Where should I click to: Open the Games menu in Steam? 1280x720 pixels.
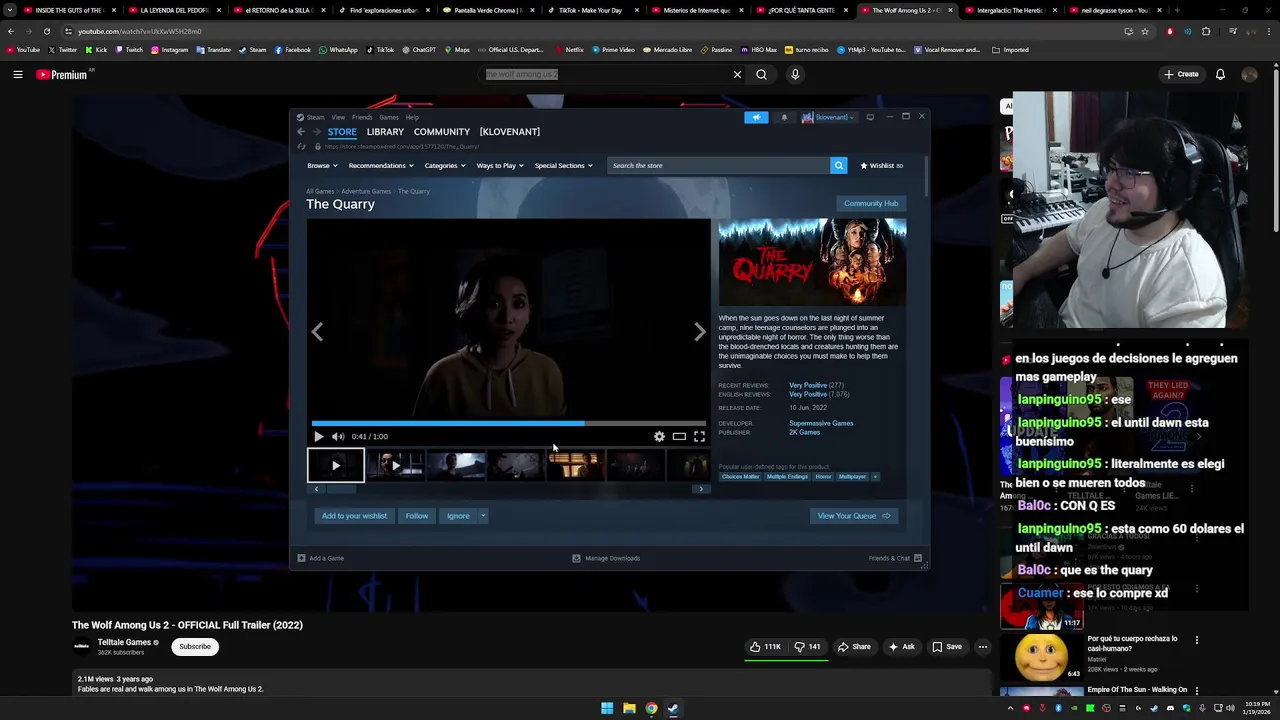[389, 117]
